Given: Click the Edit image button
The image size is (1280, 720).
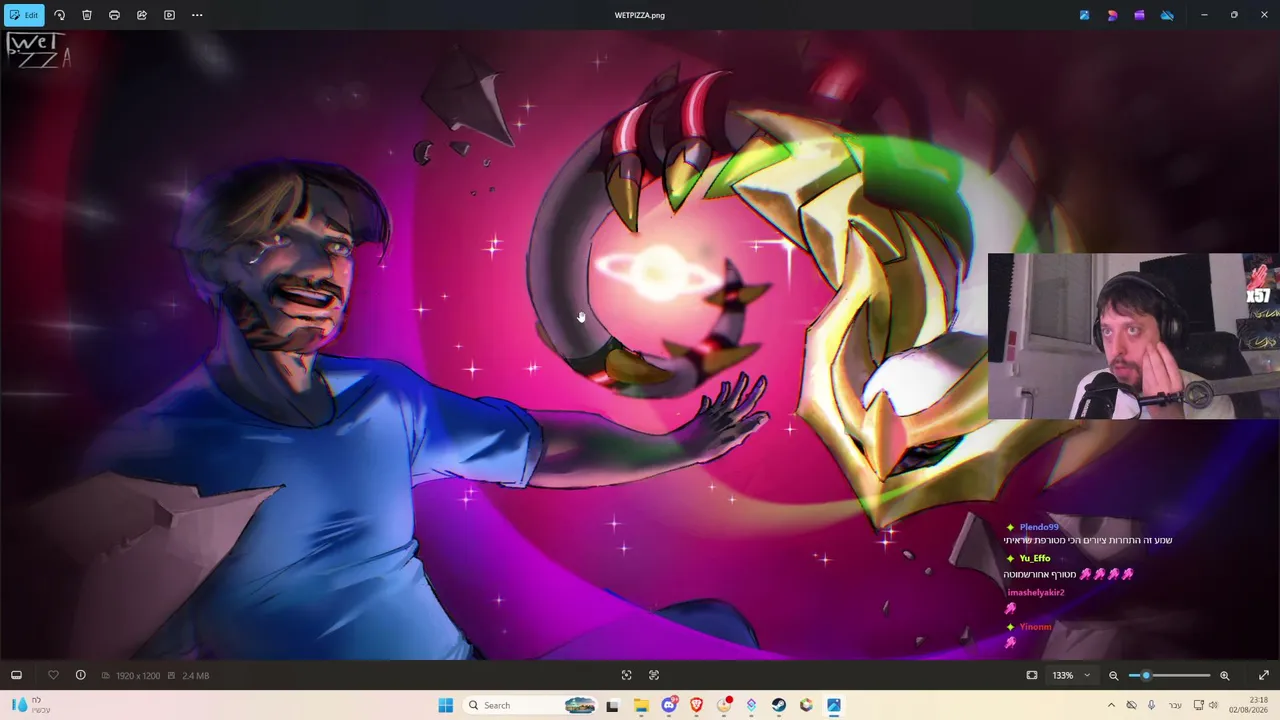Looking at the screenshot, I should point(24,15).
